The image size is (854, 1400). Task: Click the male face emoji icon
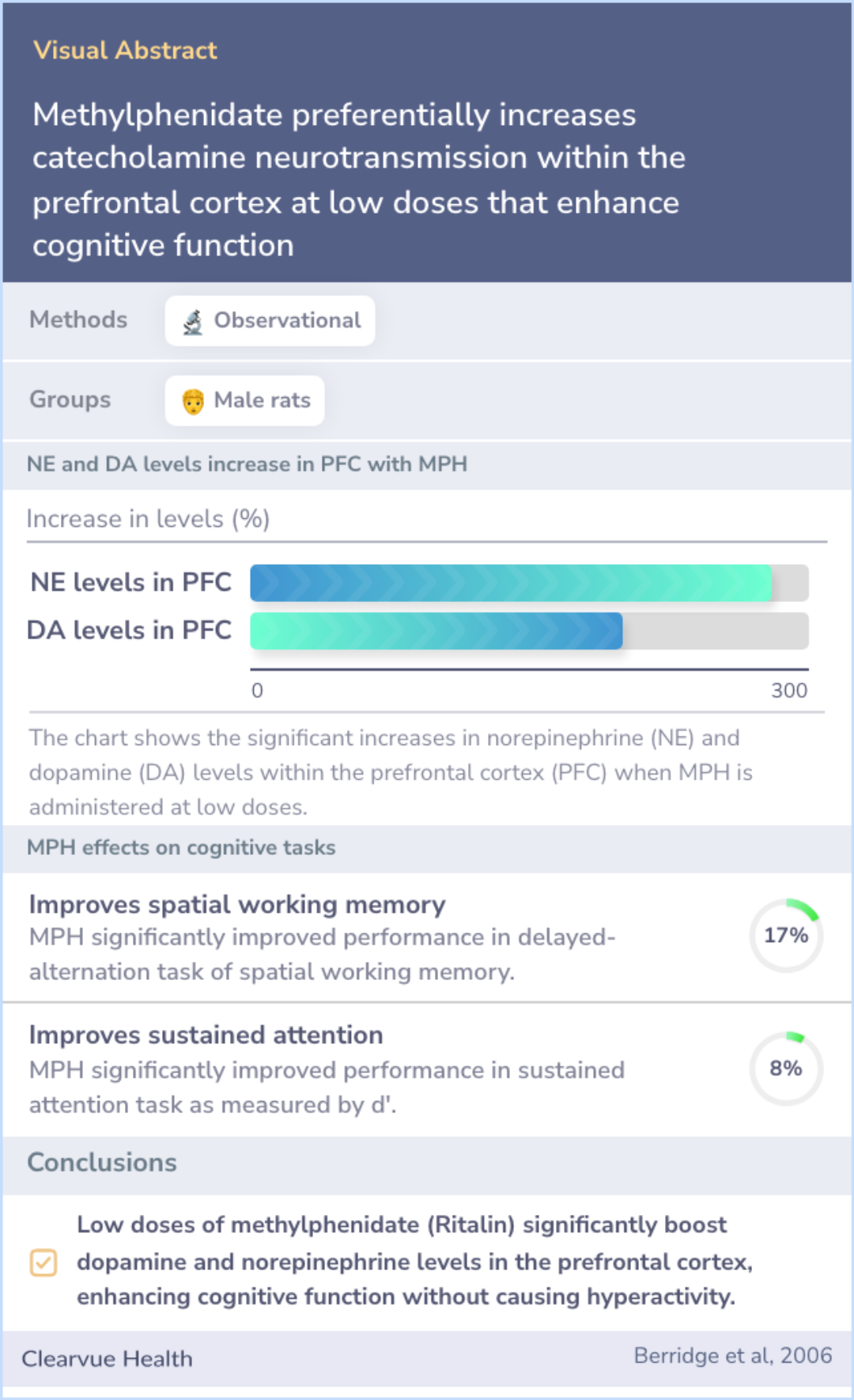[x=193, y=401]
